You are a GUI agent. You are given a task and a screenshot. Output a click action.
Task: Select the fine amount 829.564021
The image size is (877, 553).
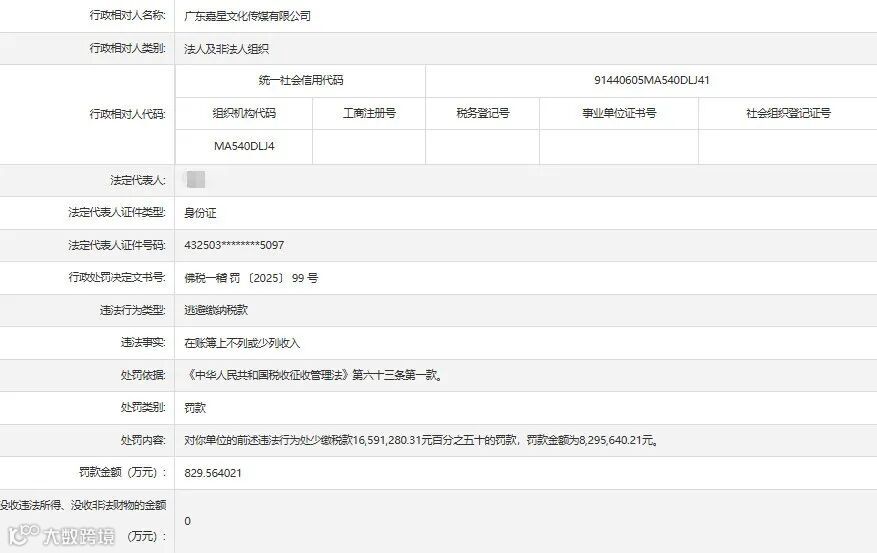pyautogui.click(x=213, y=473)
